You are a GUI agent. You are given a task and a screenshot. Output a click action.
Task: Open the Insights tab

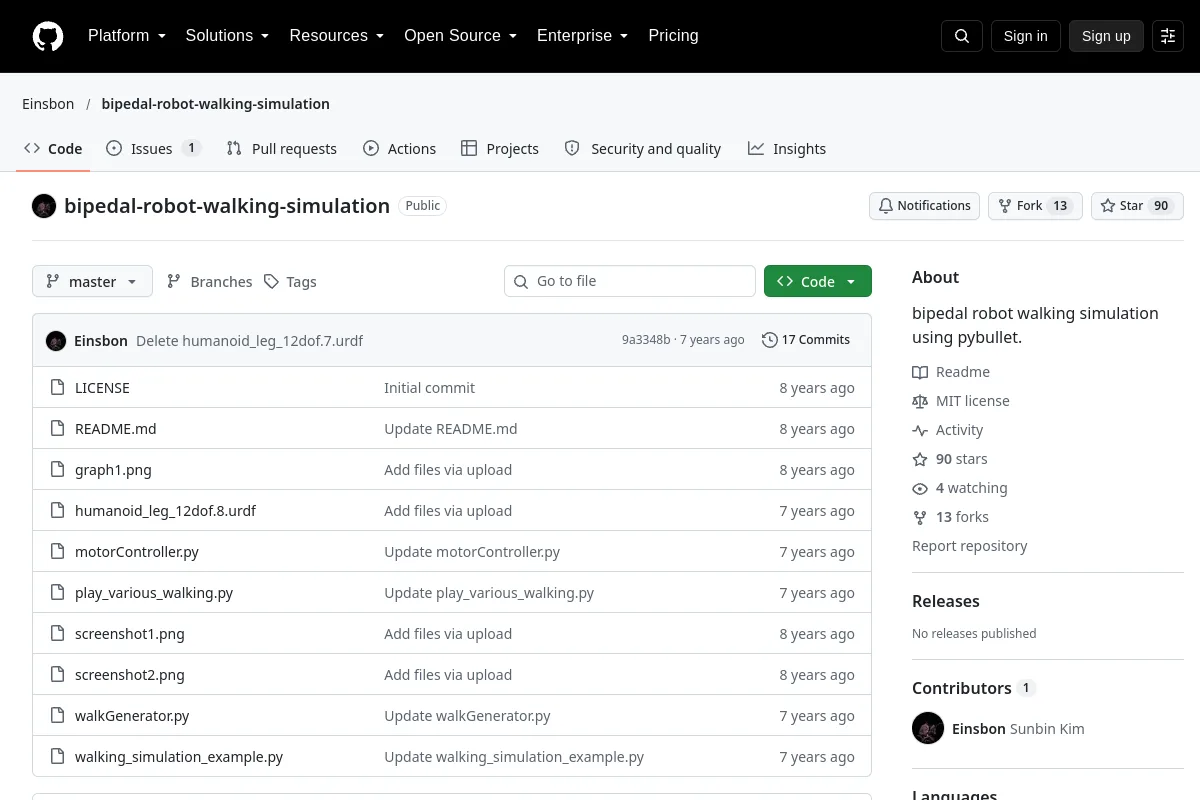point(787,149)
